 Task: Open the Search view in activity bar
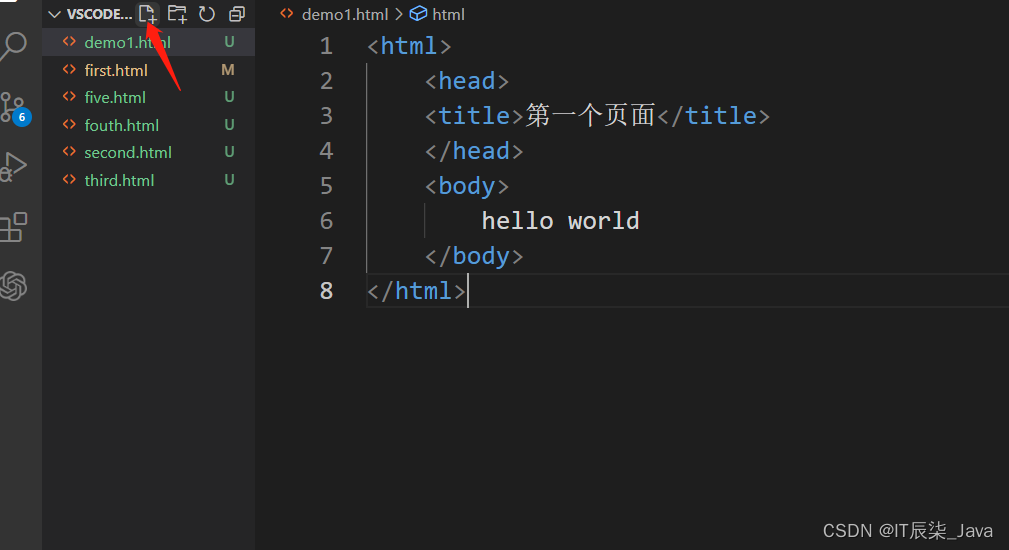click(x=14, y=46)
